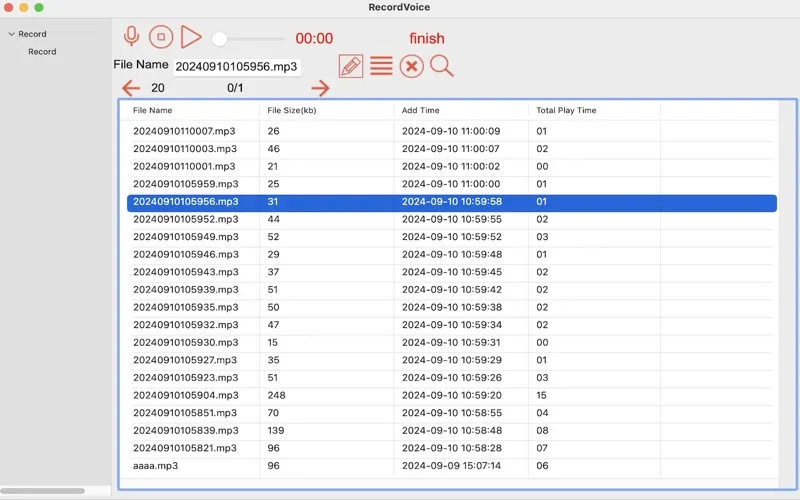Select file 20240910105927.mp3
Screen dimensions: 800x500
pos(185,360)
